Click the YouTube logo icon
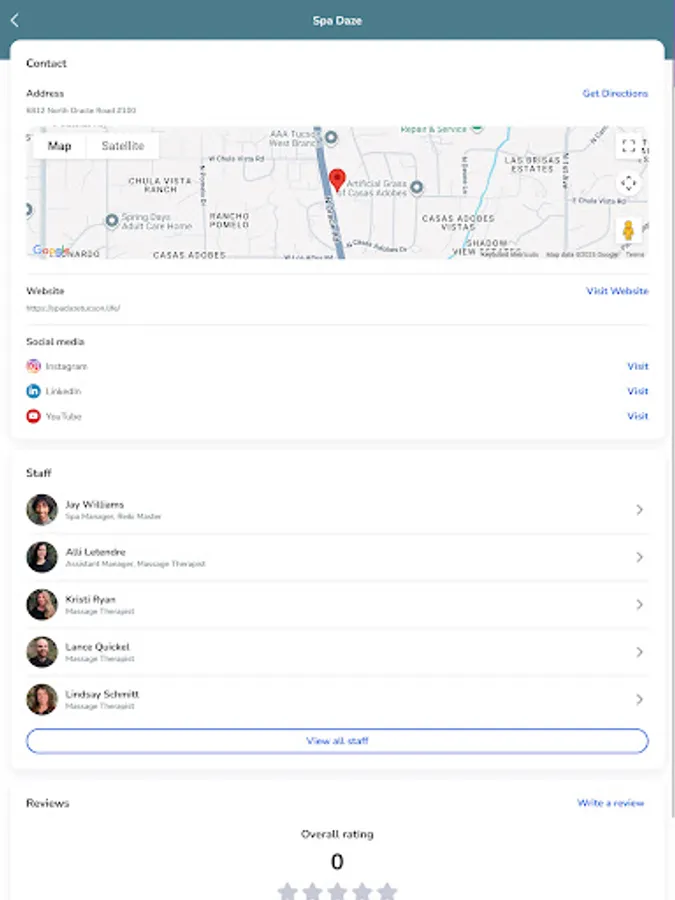 33,416
